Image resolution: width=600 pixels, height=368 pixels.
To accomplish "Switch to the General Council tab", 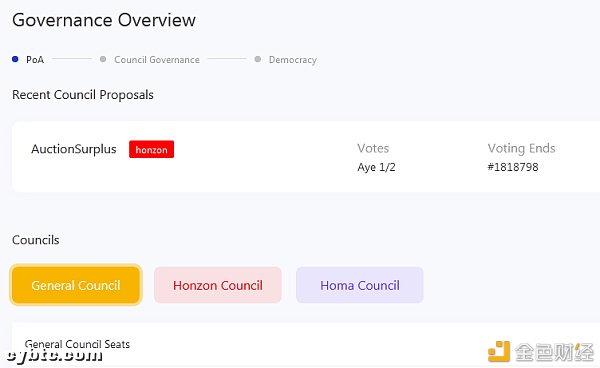I will [76, 285].
